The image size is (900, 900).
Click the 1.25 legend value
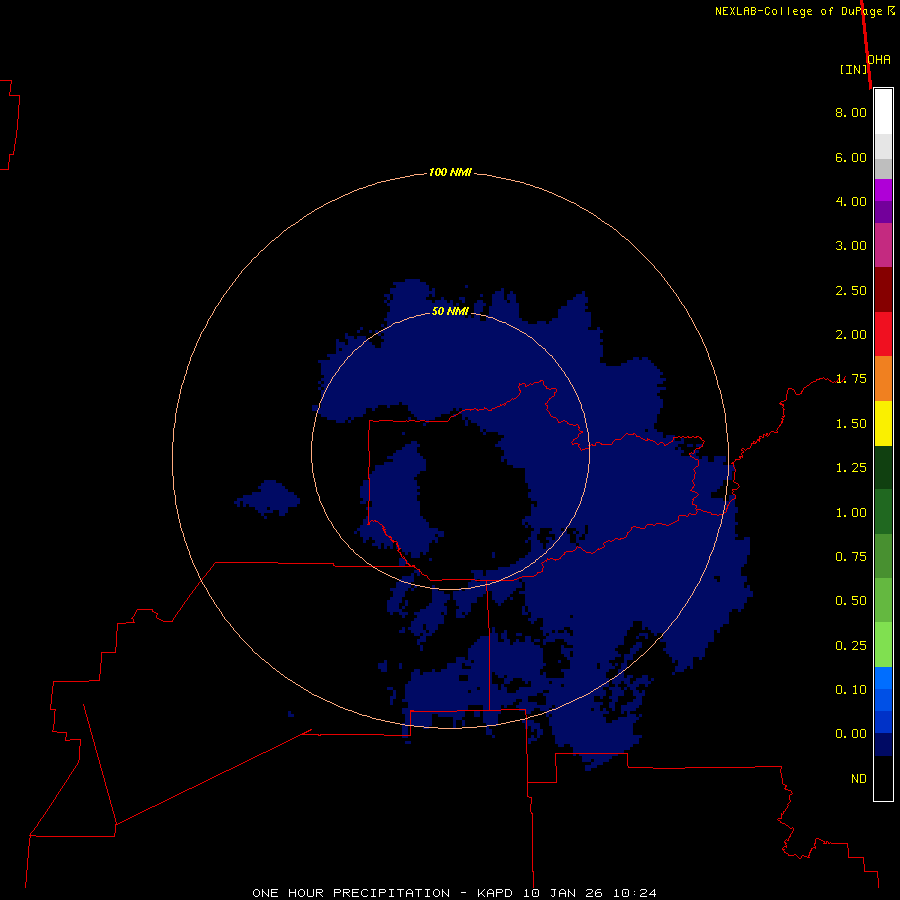pos(851,468)
